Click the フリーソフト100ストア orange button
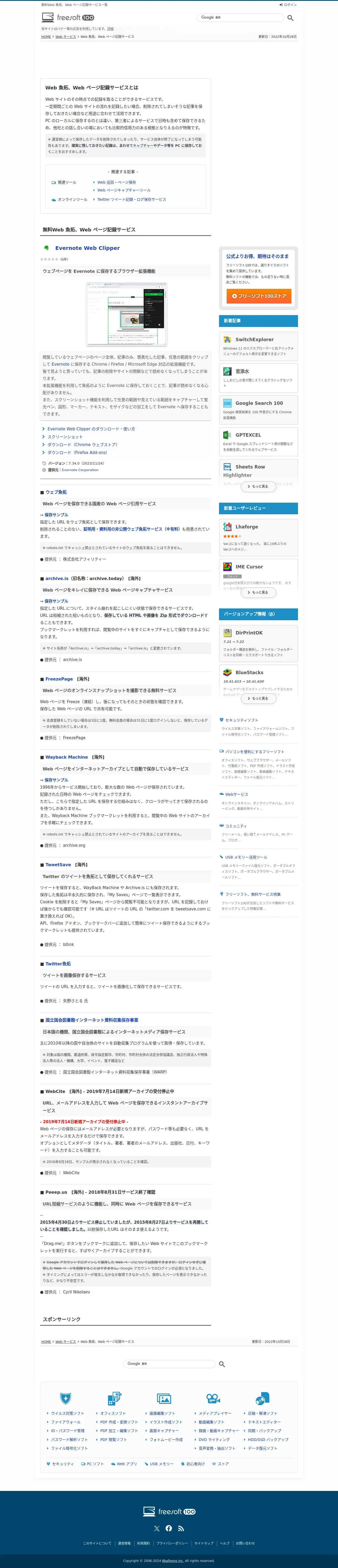 tap(258, 296)
